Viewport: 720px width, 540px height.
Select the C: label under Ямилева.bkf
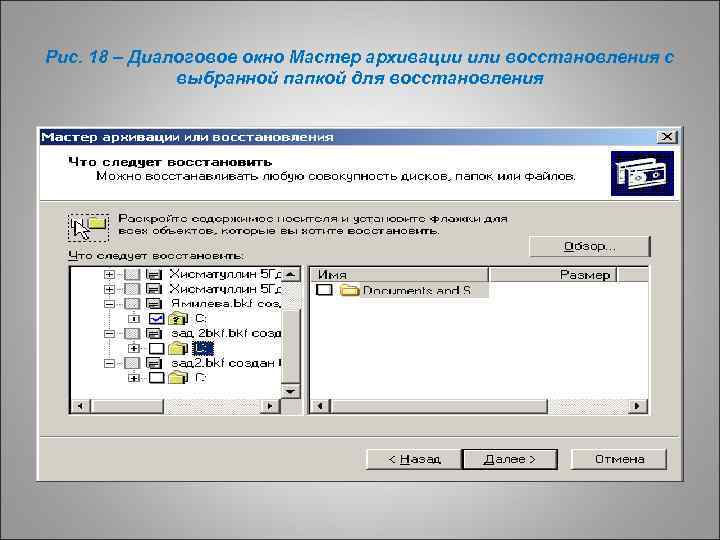click(201, 318)
